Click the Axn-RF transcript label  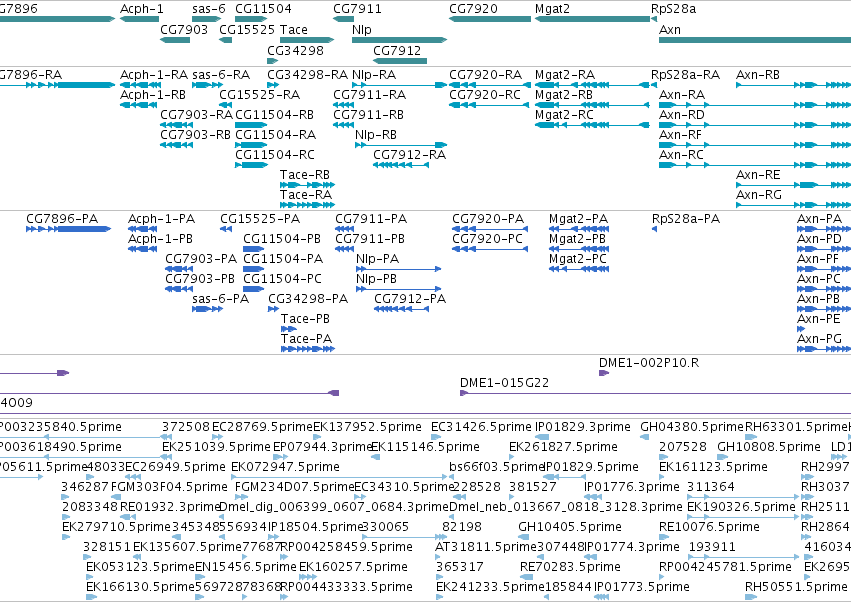tap(681, 135)
